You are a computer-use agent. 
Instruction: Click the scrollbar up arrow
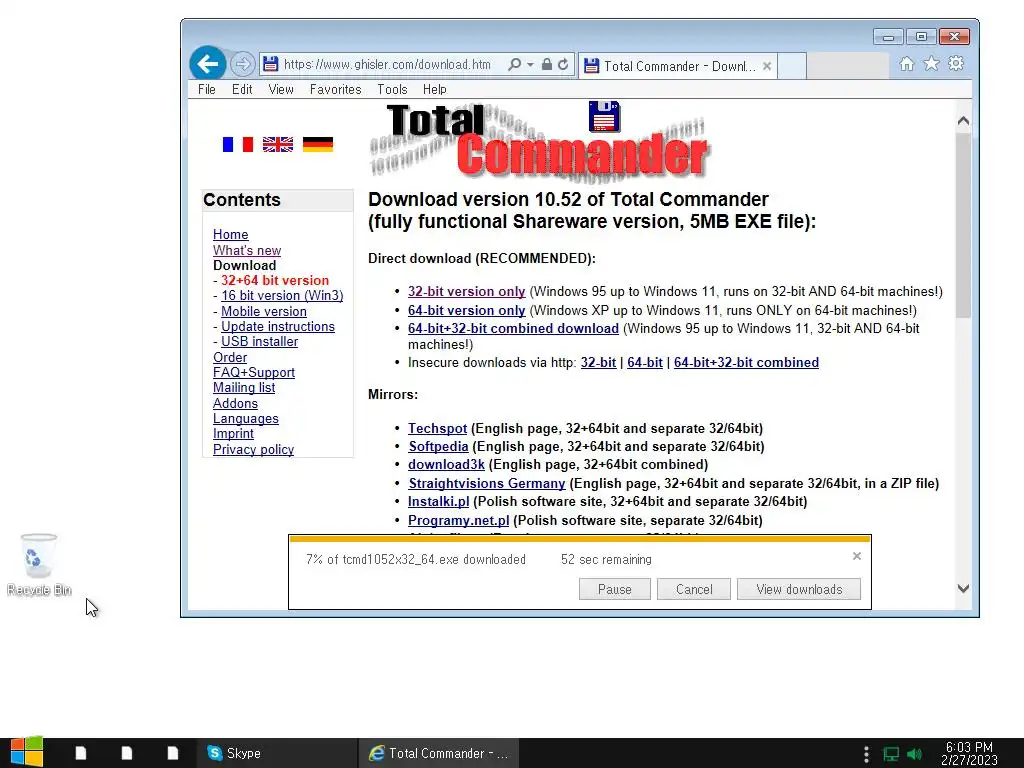[963, 121]
